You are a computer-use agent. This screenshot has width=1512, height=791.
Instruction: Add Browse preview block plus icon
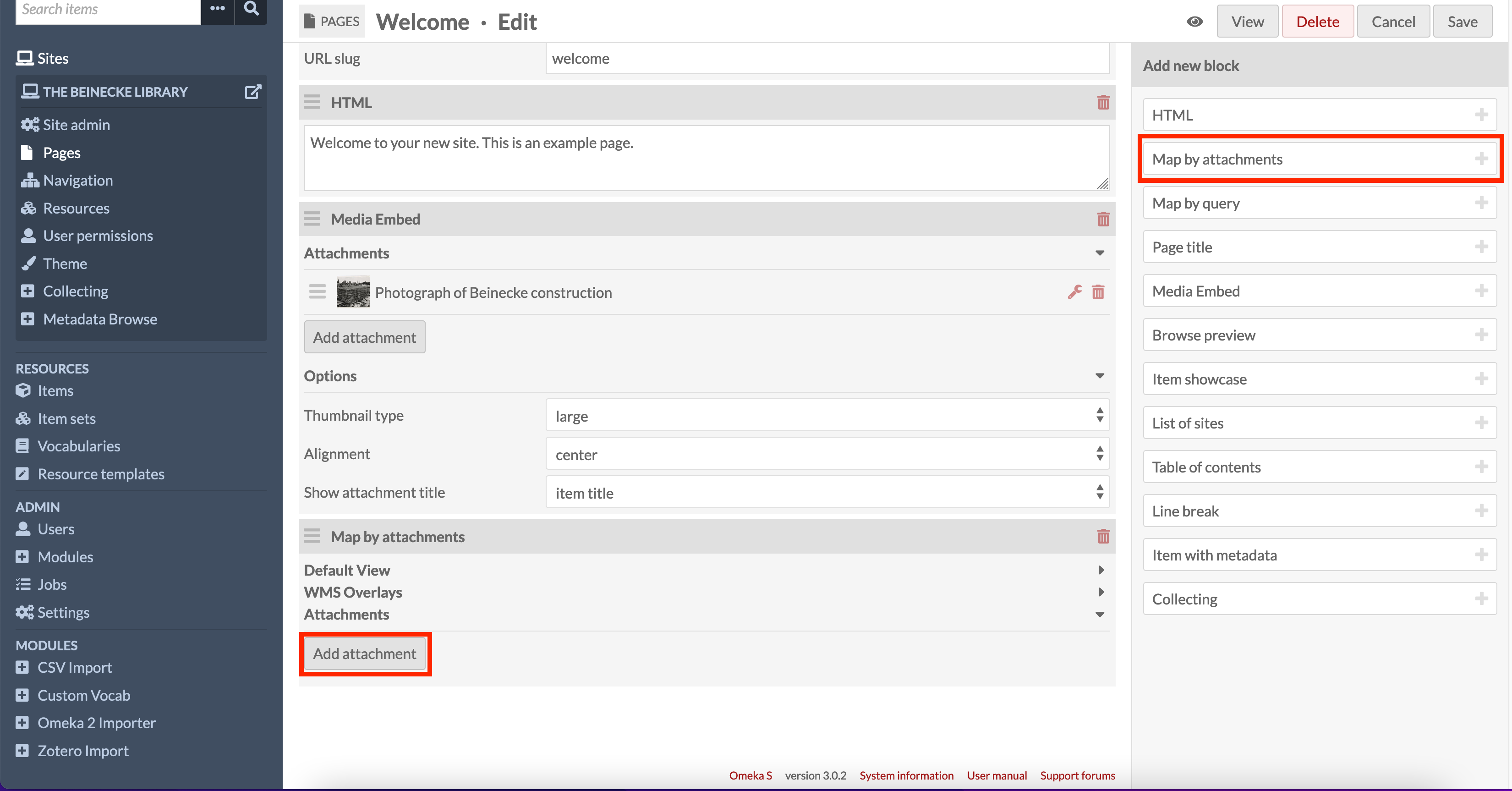pos(1481,335)
